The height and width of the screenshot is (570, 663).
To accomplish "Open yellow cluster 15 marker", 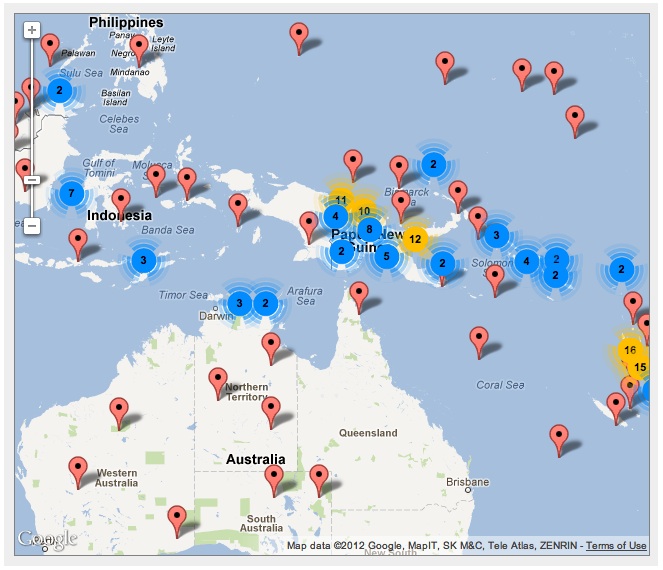I will (x=640, y=367).
